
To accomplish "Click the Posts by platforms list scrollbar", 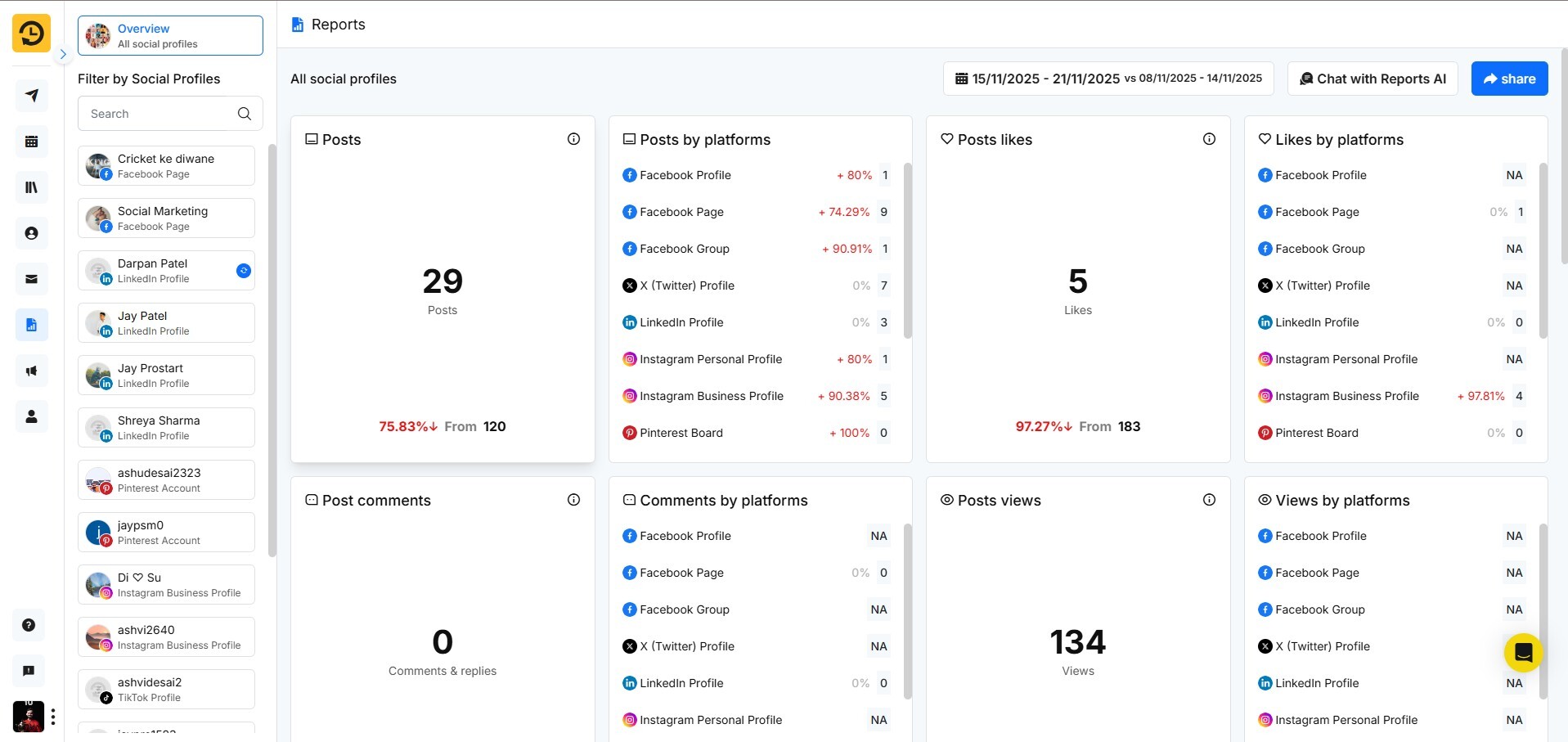I will coord(907,250).
